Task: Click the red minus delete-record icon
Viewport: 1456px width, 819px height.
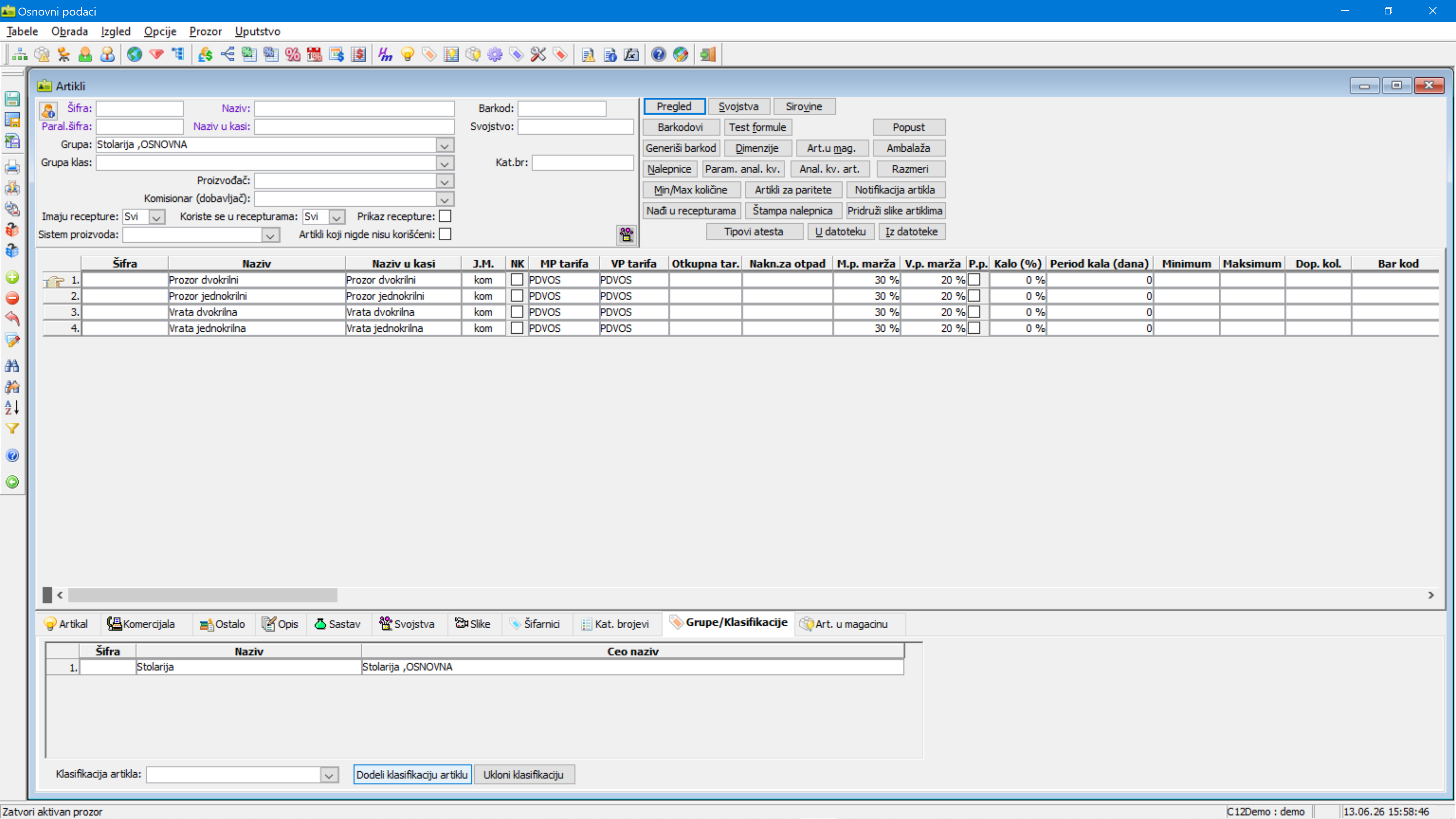Action: (x=12, y=298)
